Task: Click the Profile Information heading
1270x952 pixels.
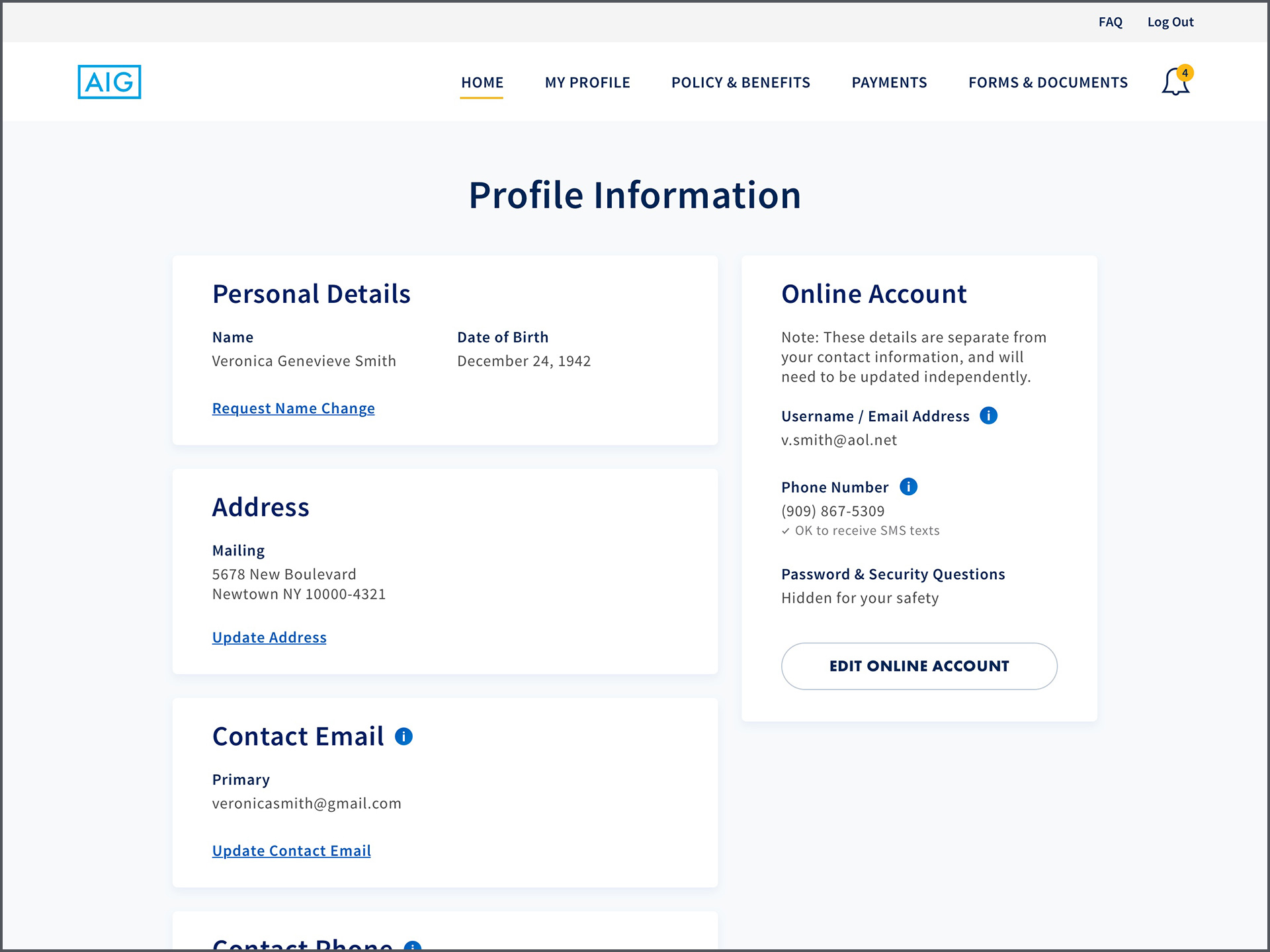Action: click(x=634, y=196)
